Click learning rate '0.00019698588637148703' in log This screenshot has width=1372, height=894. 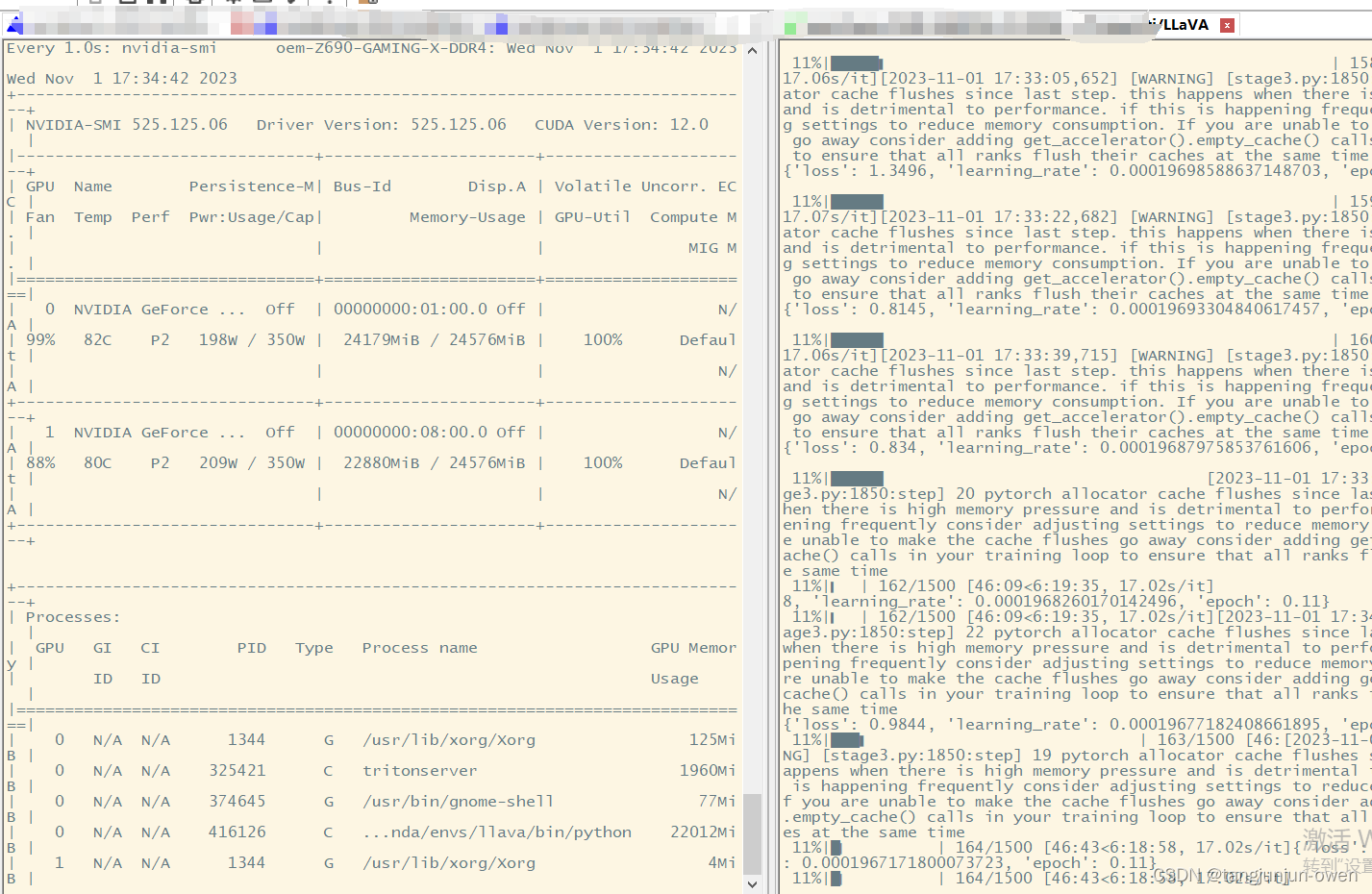pyautogui.click(x=1215, y=171)
